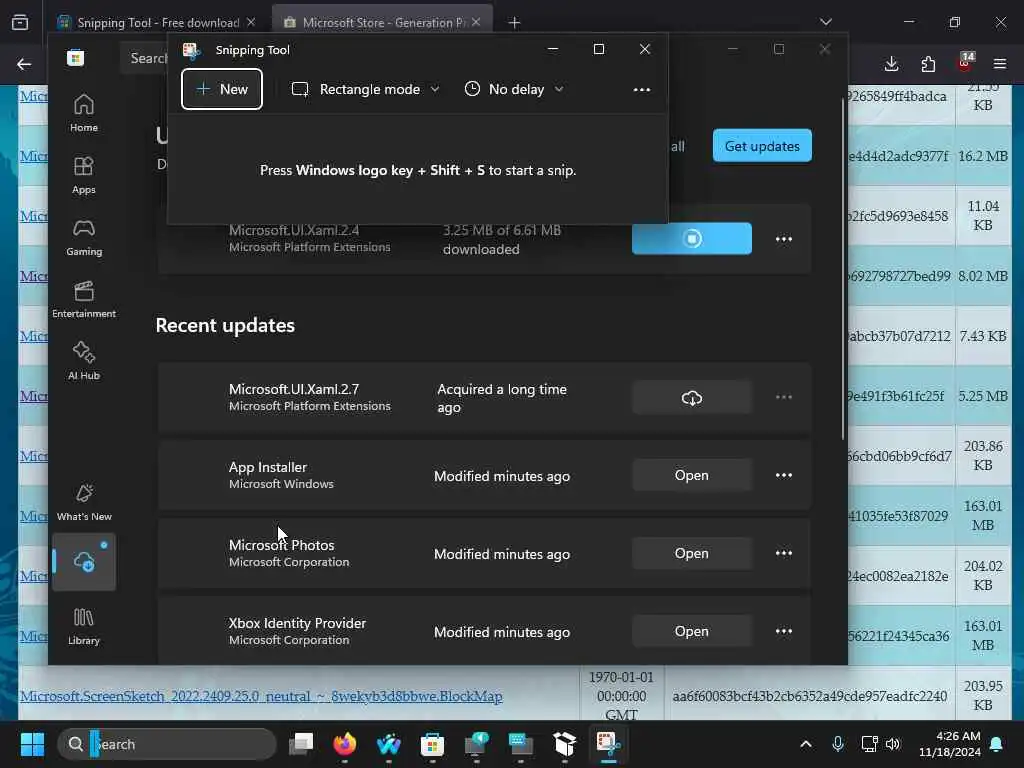Click the Store search box
1024x768 pixels.
tap(144, 58)
